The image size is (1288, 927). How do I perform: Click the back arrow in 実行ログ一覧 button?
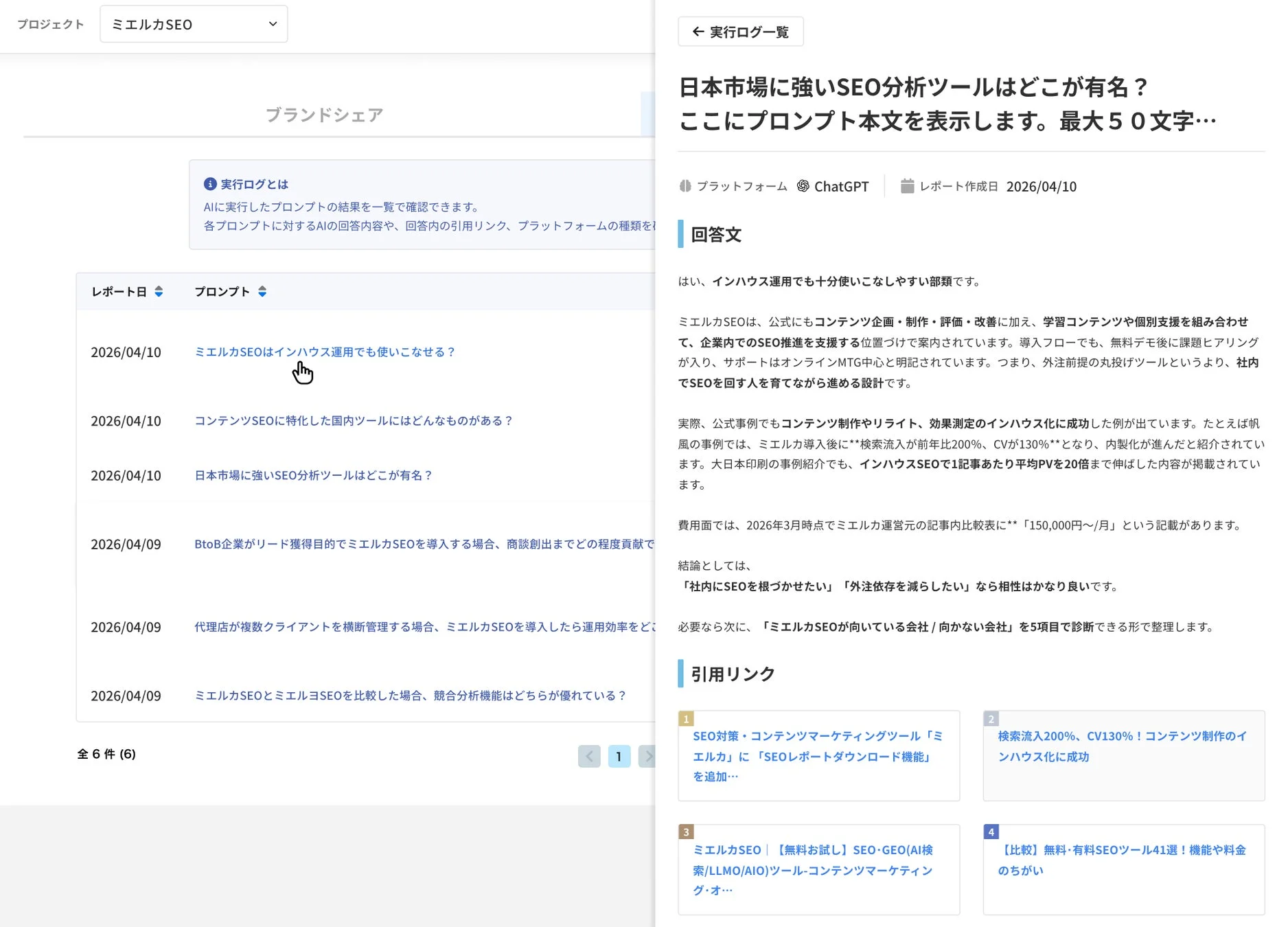coord(698,31)
